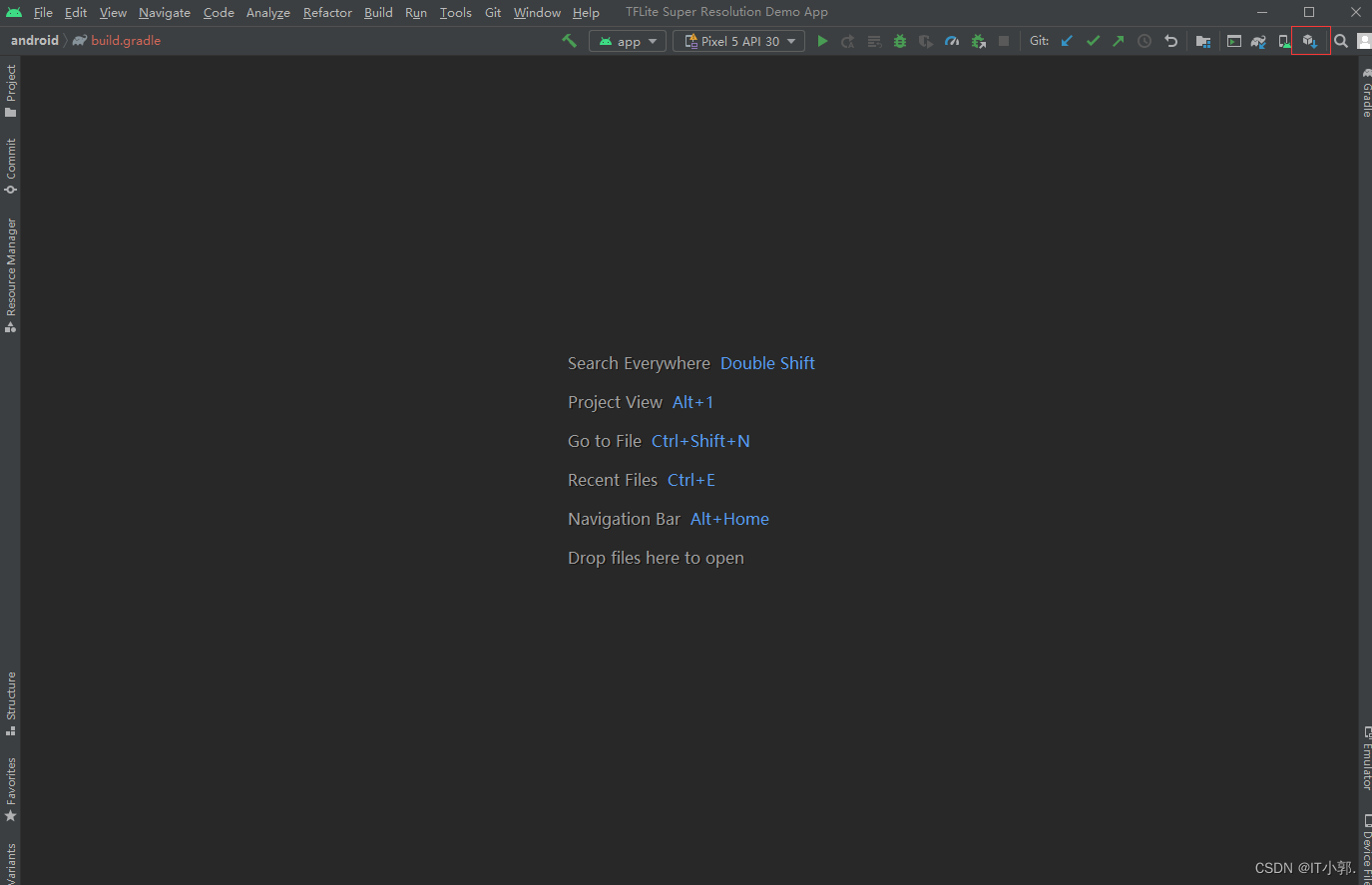This screenshot has width=1372, height=885.
Task: Click the Apply Code Changes icon
Action: tap(874, 41)
